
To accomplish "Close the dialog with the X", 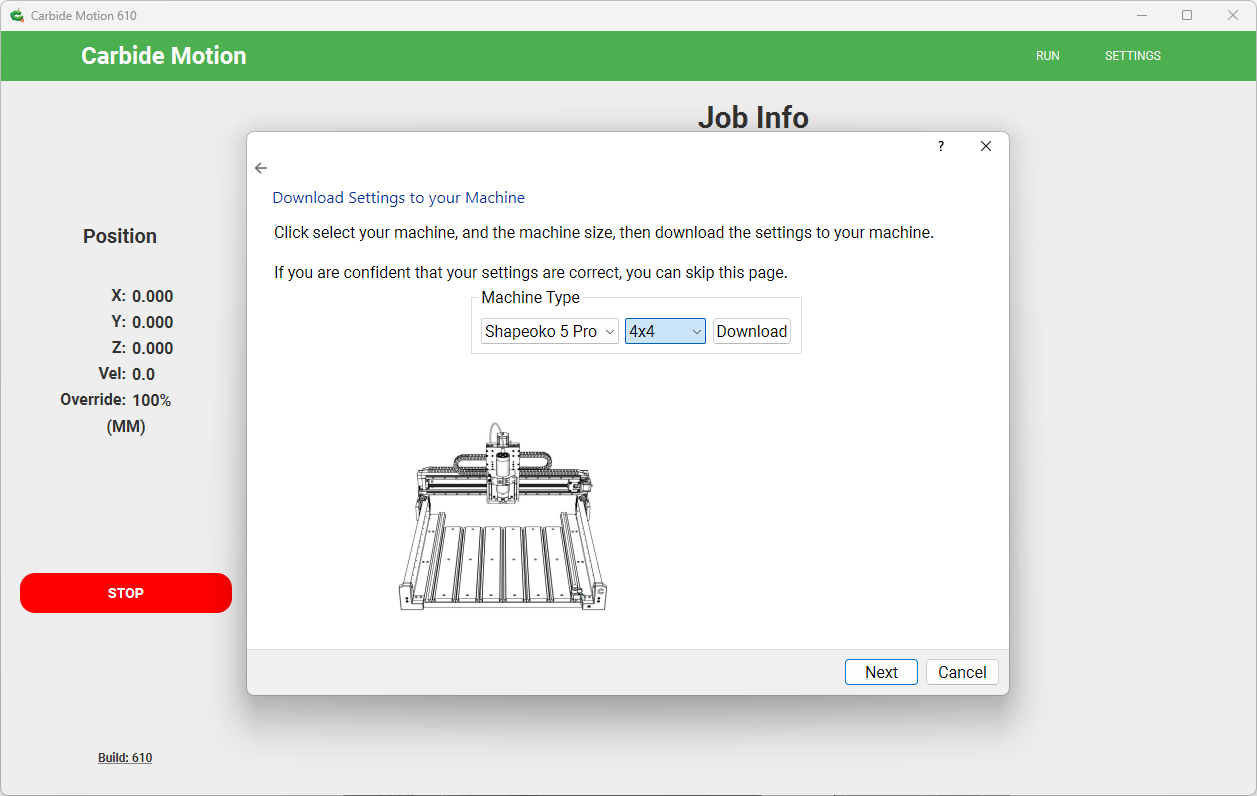I will pos(986,146).
